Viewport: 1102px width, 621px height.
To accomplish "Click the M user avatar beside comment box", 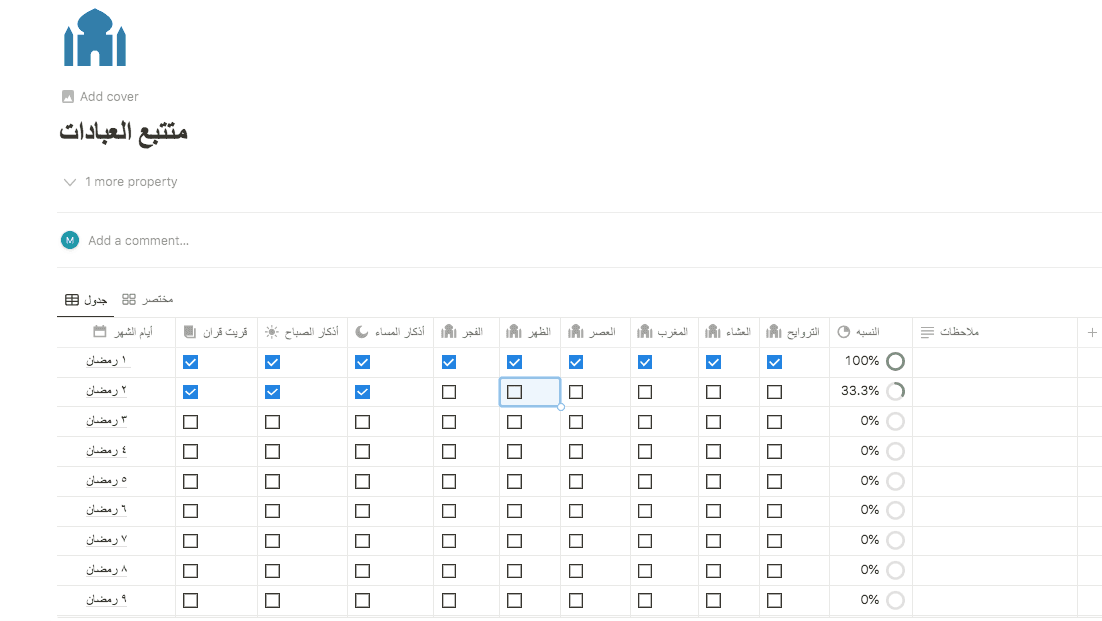I will [70, 240].
